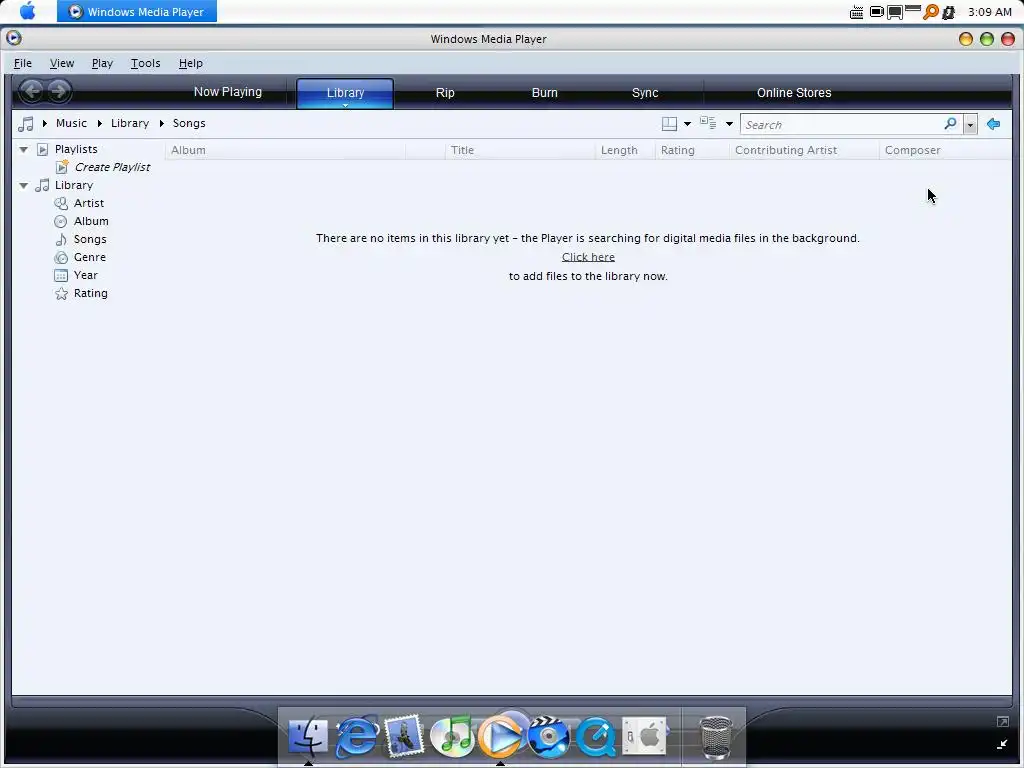Open Internet Explorer from the dock
The height and width of the screenshot is (768, 1024).
[357, 736]
